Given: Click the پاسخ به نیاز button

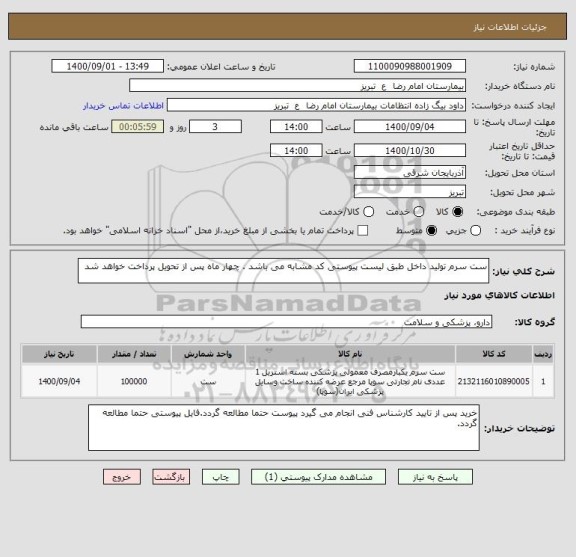Looking at the screenshot, I should tap(435, 477).
